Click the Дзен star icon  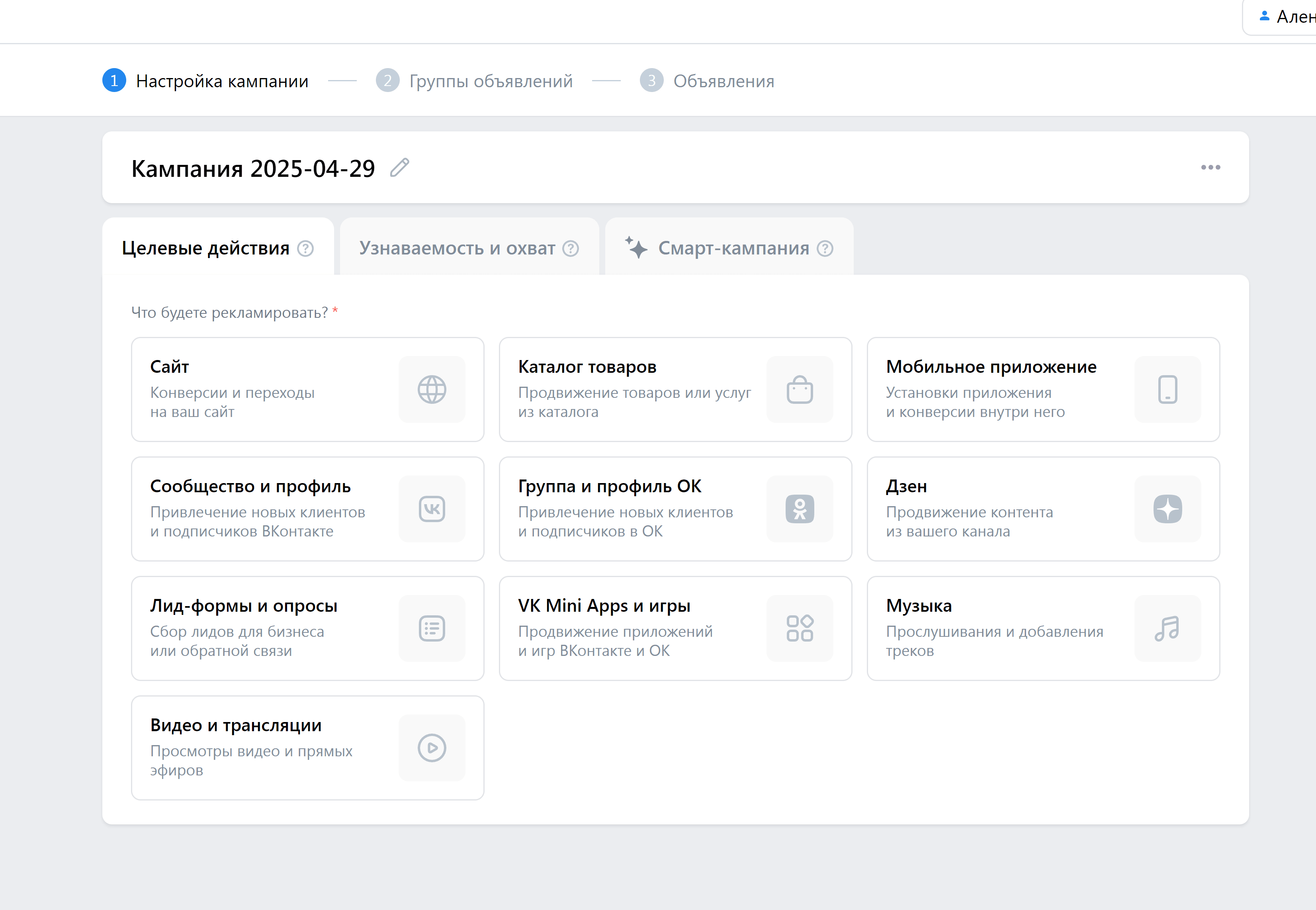pos(1168,509)
